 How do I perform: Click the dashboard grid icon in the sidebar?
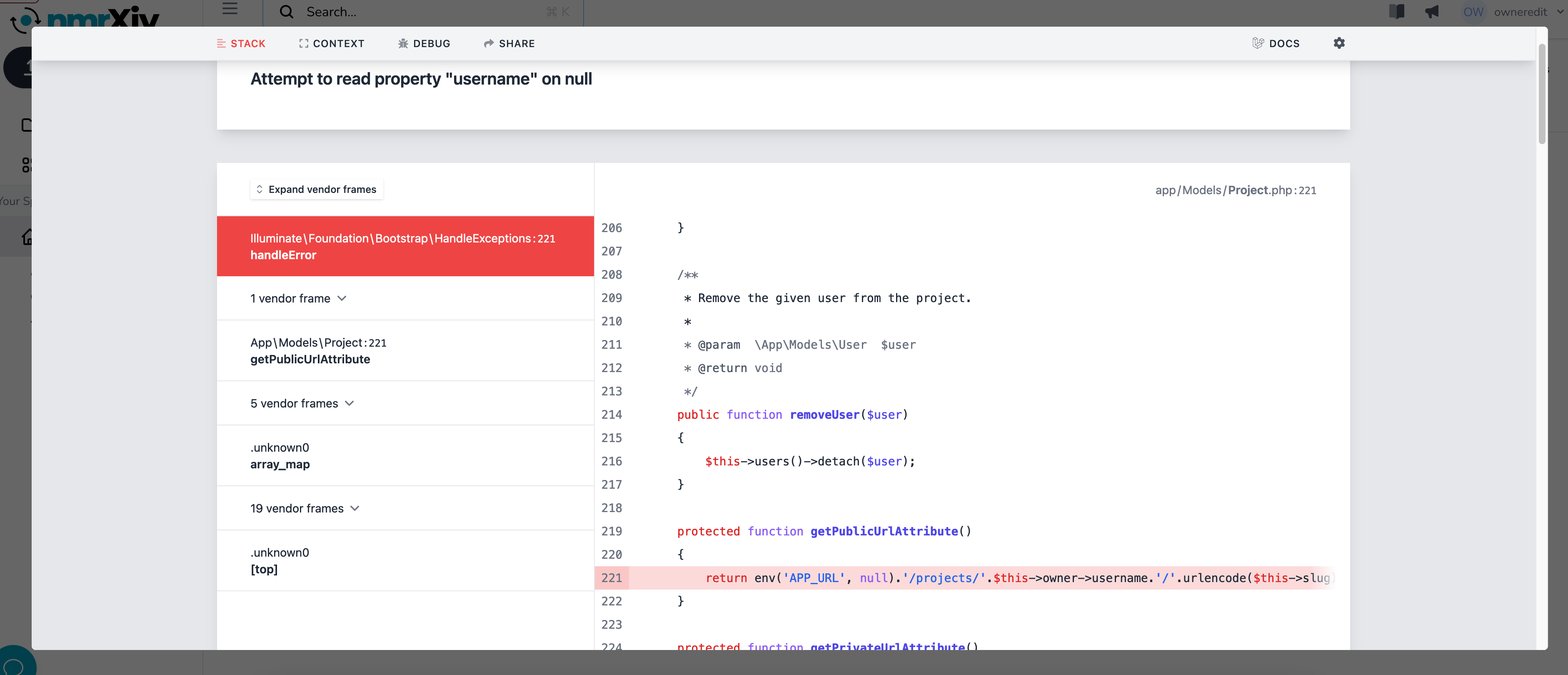coord(27,164)
